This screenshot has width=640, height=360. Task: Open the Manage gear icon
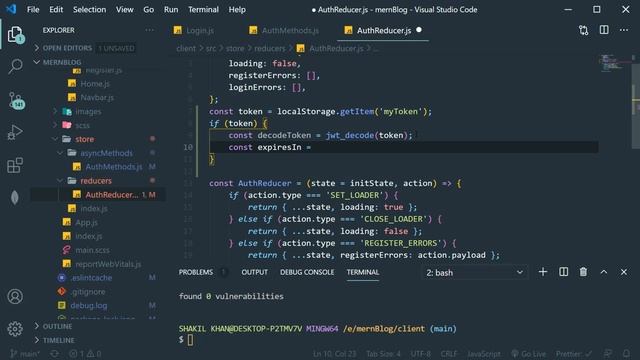click(15, 329)
